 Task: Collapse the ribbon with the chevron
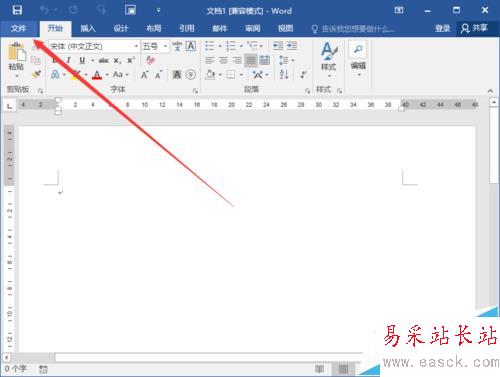pos(490,91)
